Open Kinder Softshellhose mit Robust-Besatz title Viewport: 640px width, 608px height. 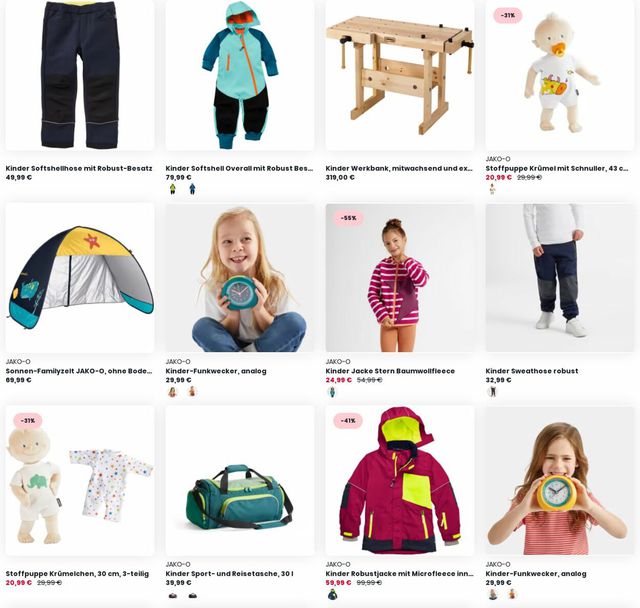tap(79, 168)
